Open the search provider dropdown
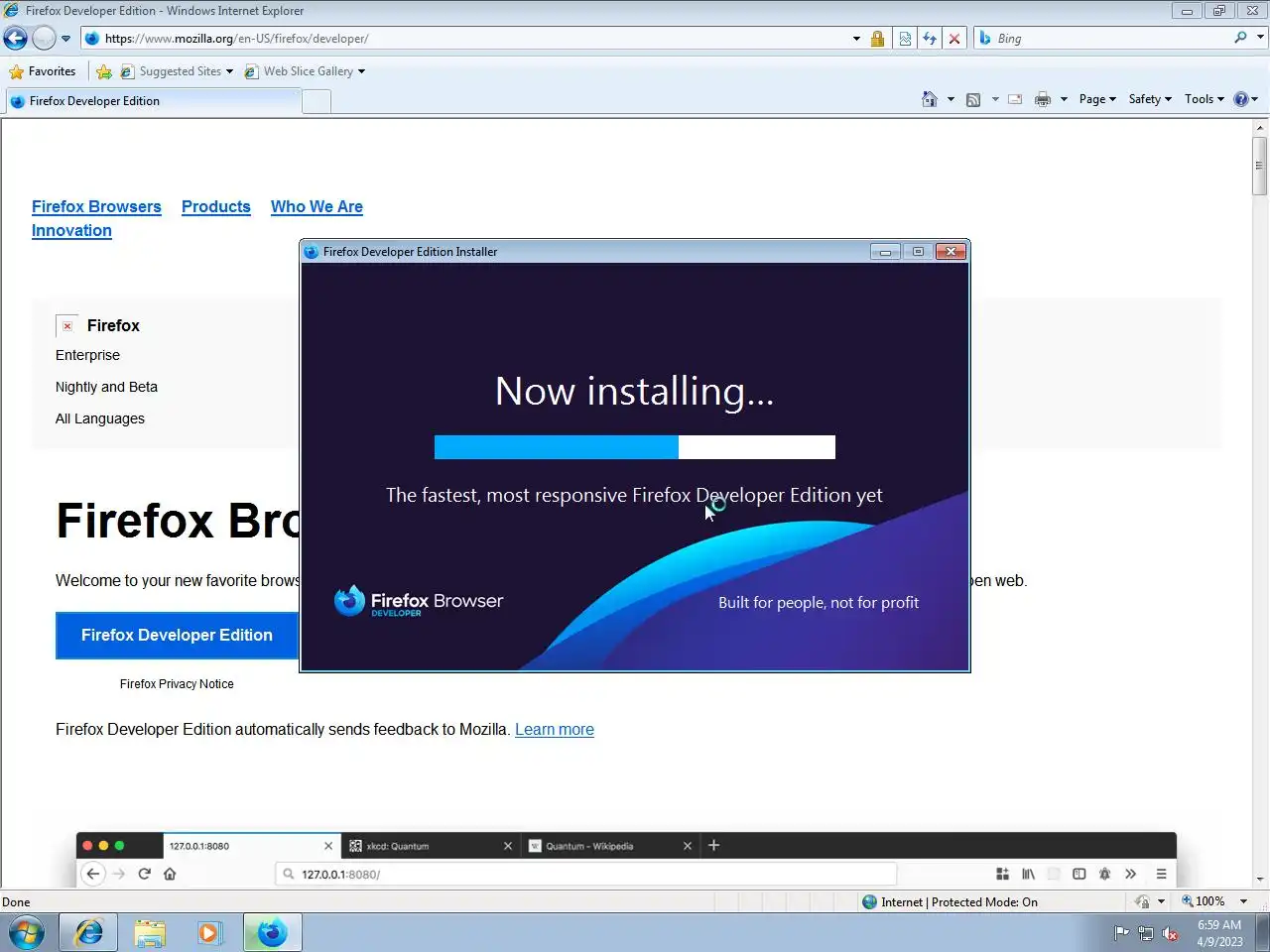Screen dimensions: 1270x952 pos(1260,38)
